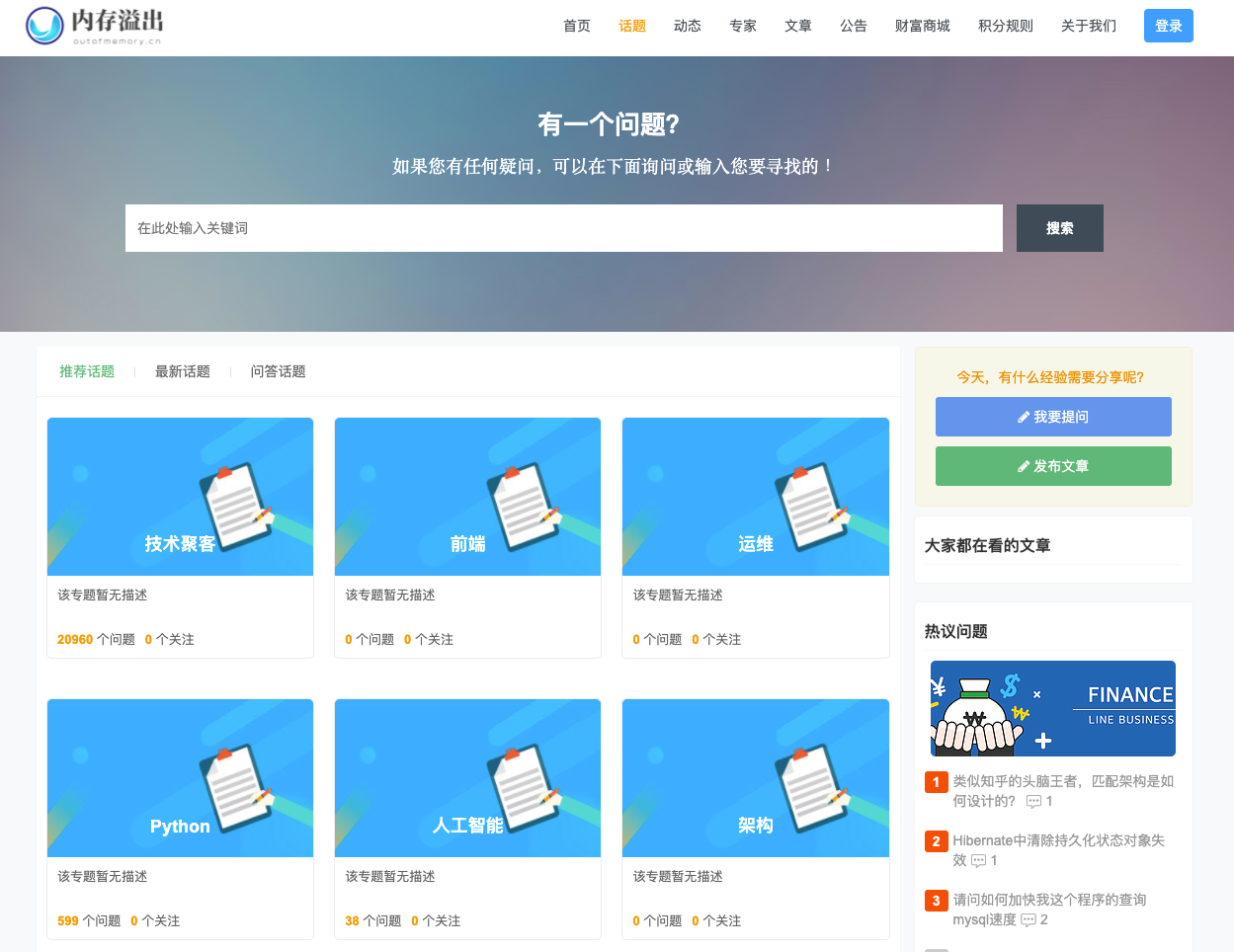Click the 我要提问 button
The width and height of the screenshot is (1234, 952).
tap(1052, 416)
